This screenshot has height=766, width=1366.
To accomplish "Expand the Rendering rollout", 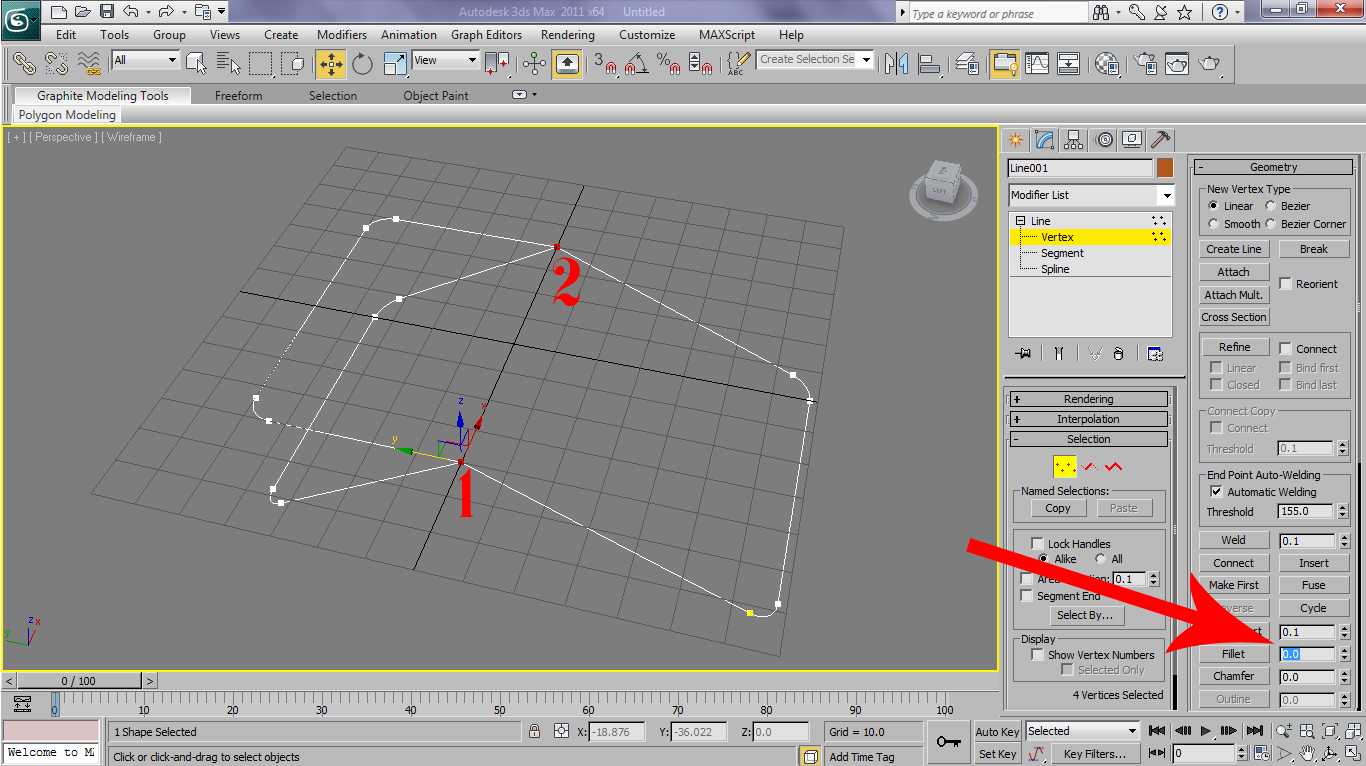I will [1088, 399].
